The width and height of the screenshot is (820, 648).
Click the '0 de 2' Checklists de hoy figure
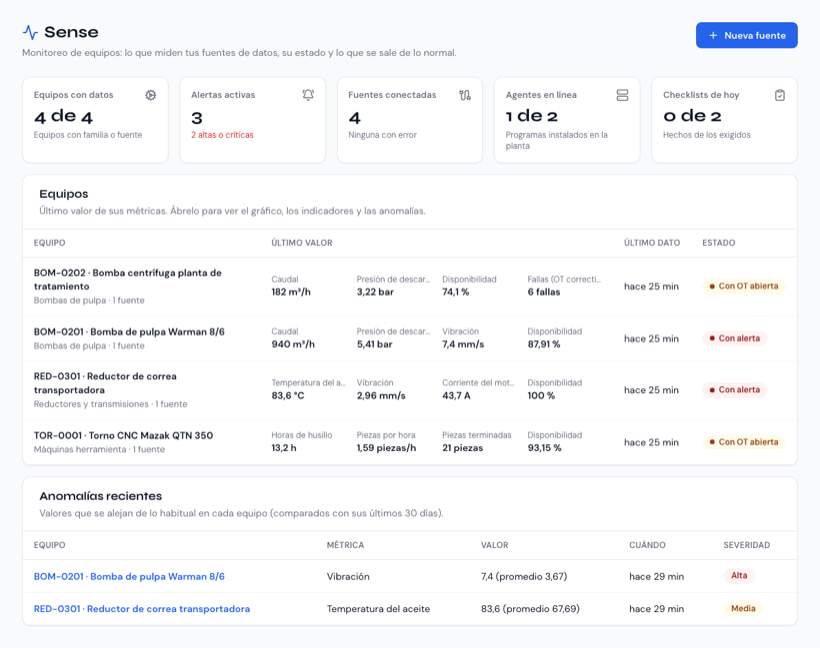692,116
